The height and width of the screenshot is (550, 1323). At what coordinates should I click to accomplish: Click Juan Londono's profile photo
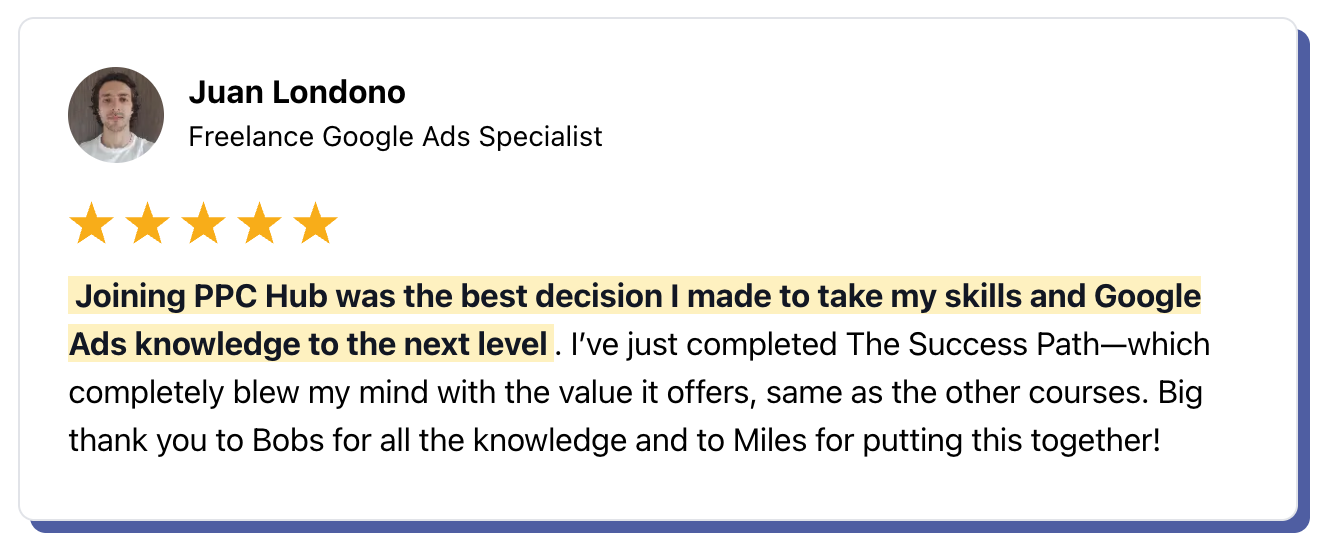tap(116, 115)
